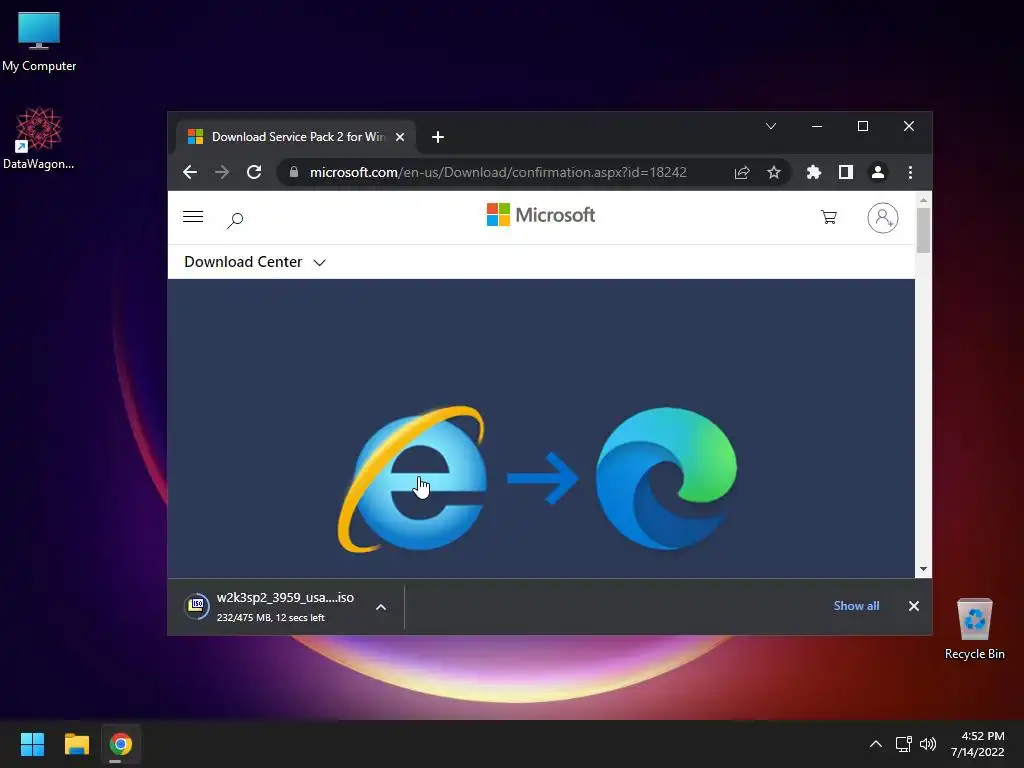1024x768 pixels.
Task: Bookmark this page with the star icon
Action: (x=774, y=172)
